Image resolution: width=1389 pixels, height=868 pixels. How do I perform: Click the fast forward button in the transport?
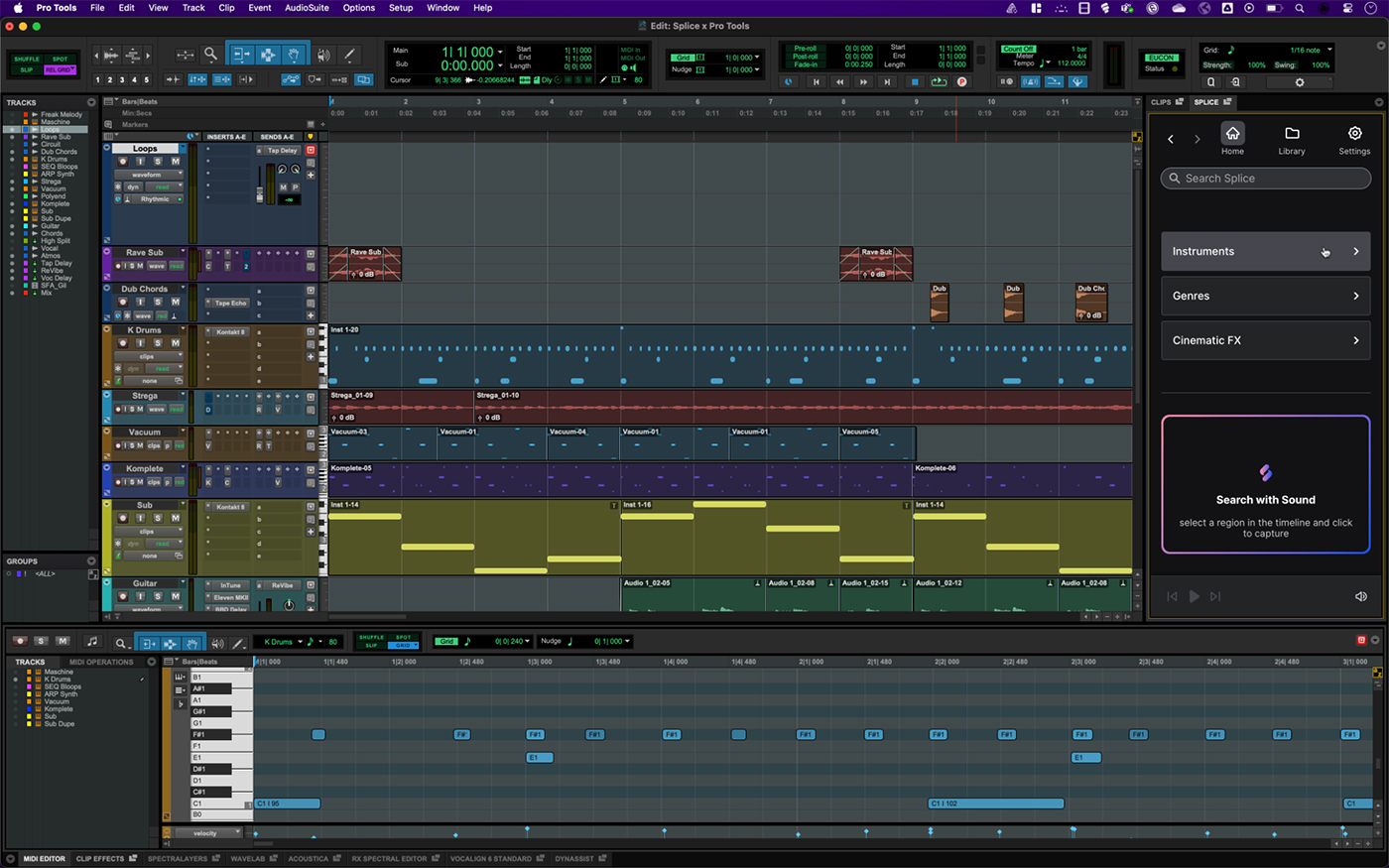(x=864, y=82)
